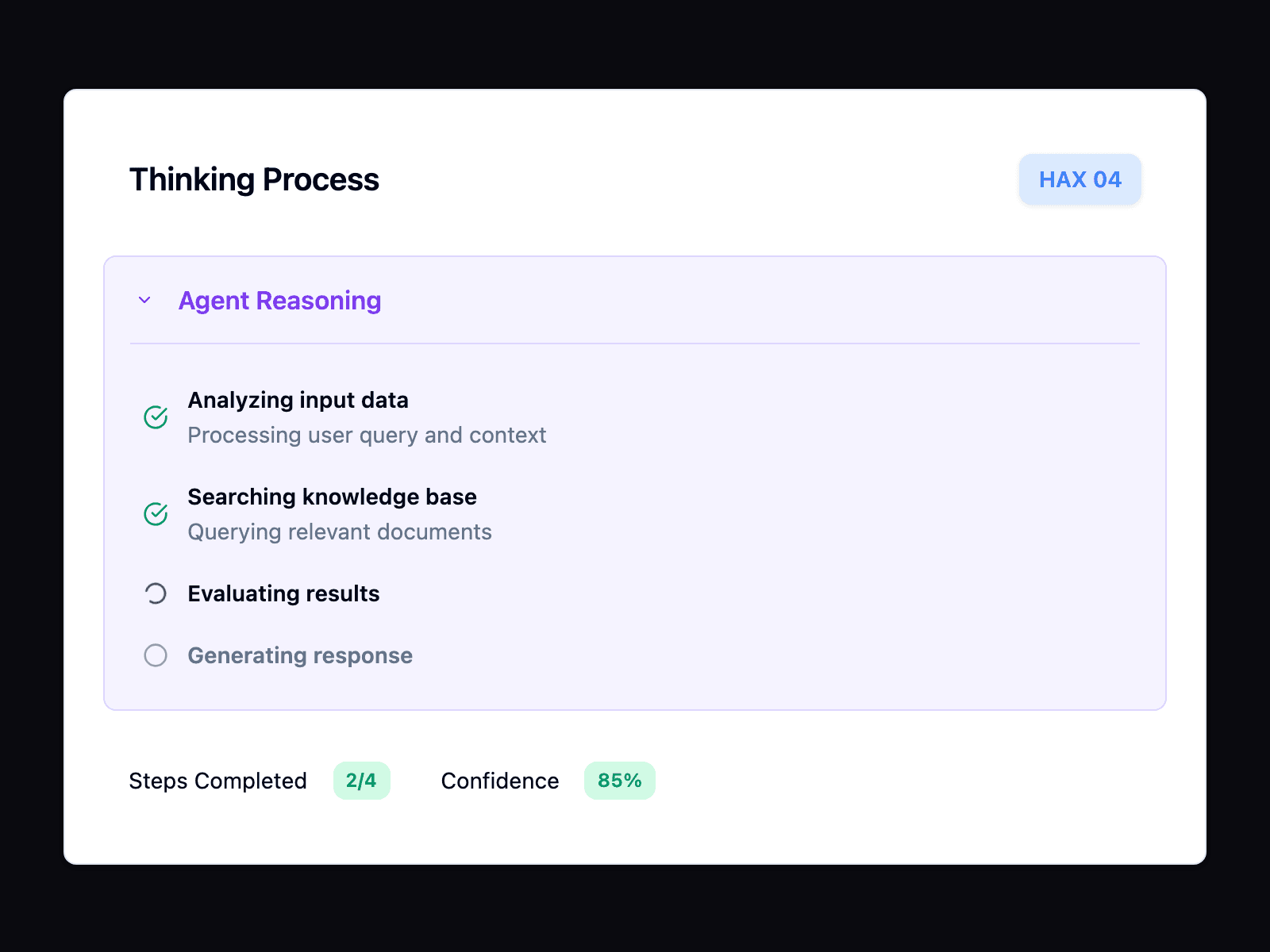The width and height of the screenshot is (1270, 952).
Task: Select the checkmark icon for Searching knowledge base
Action: (x=156, y=514)
